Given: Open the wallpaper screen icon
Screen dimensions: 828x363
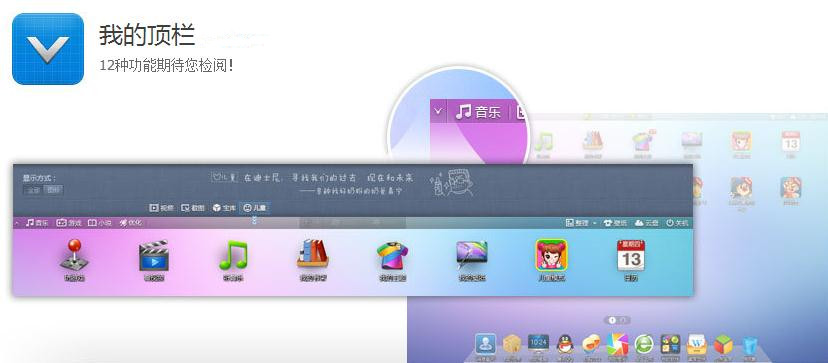Looking at the screenshot, I should (x=472, y=254).
